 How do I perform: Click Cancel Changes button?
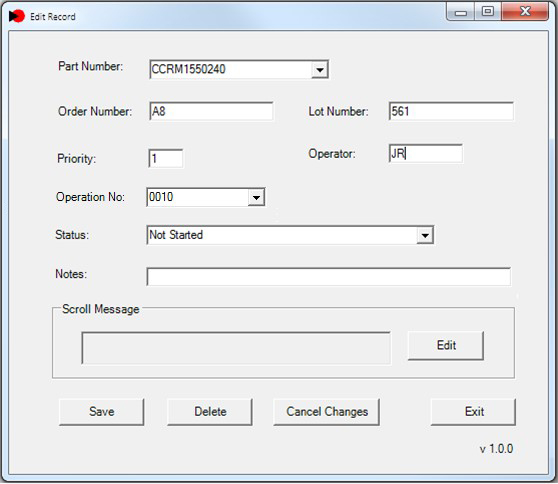(x=327, y=412)
